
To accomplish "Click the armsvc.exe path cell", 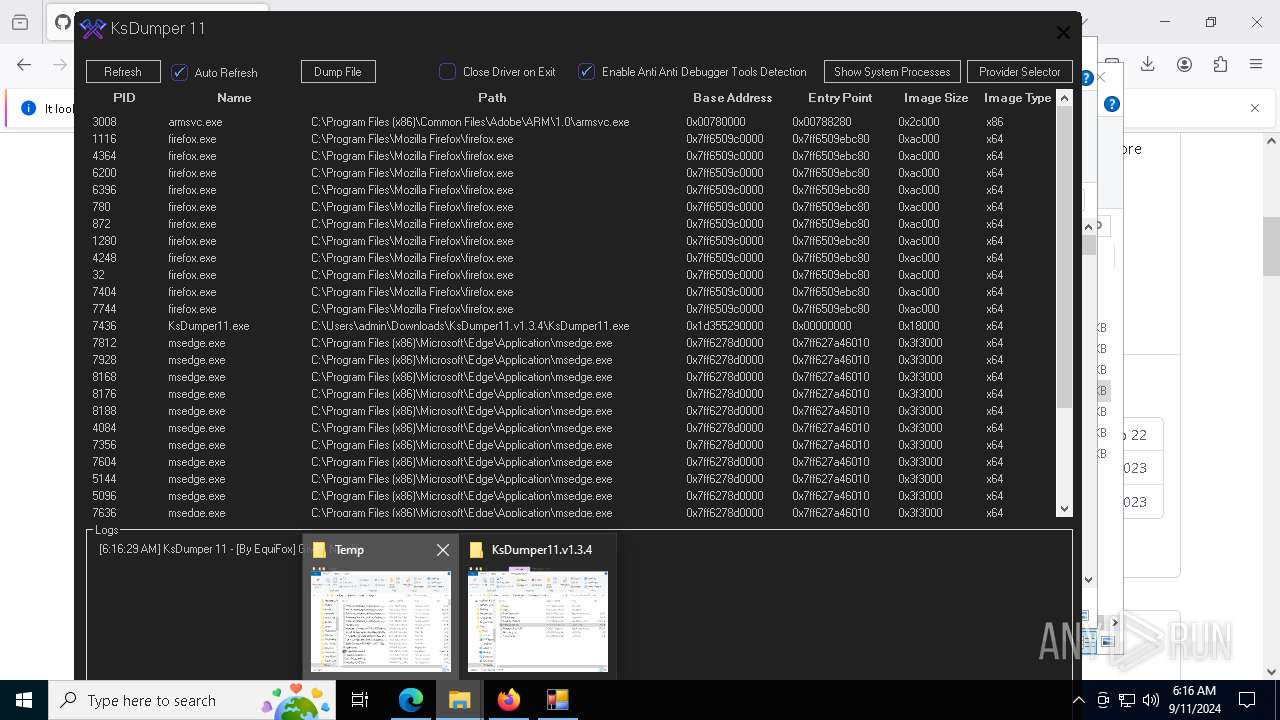I will pos(470,122).
